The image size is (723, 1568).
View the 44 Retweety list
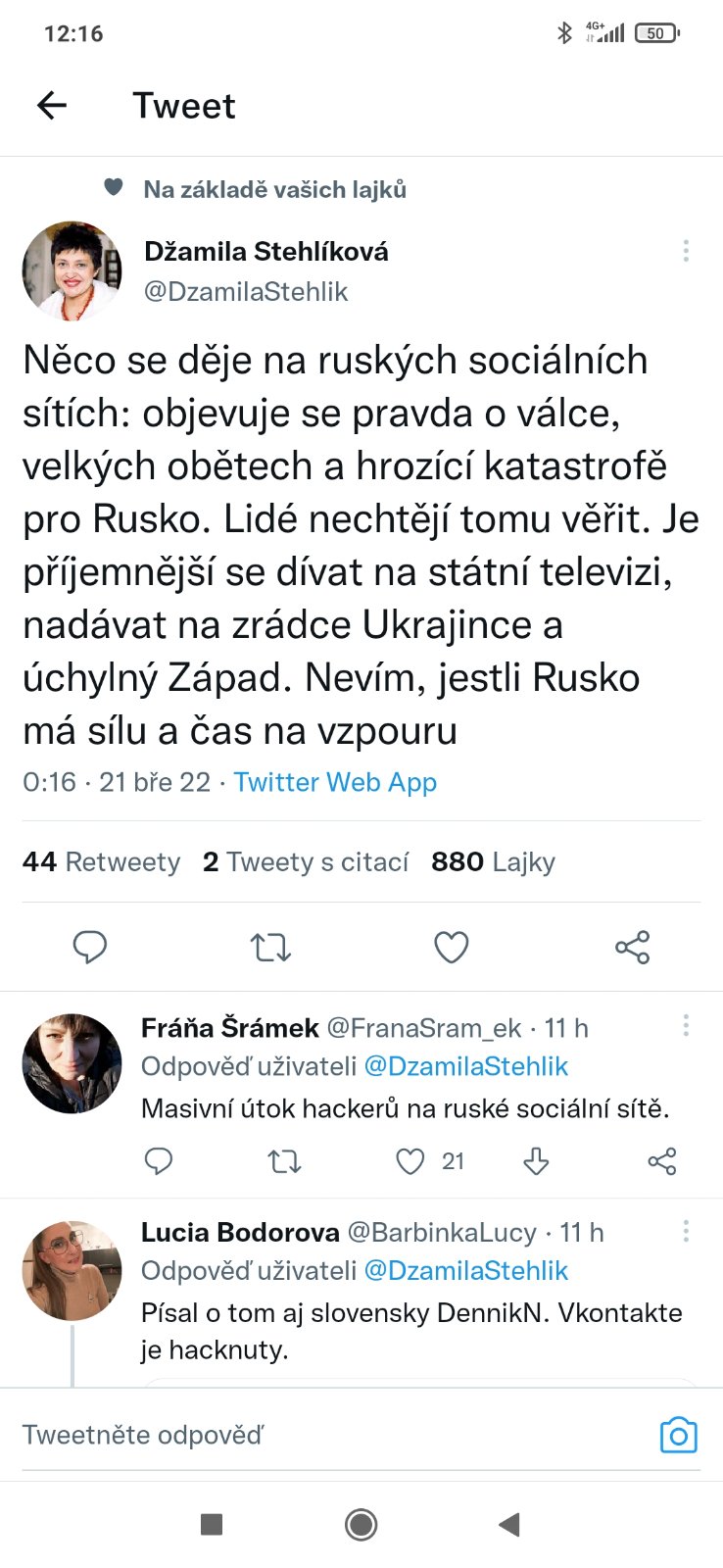tap(102, 862)
